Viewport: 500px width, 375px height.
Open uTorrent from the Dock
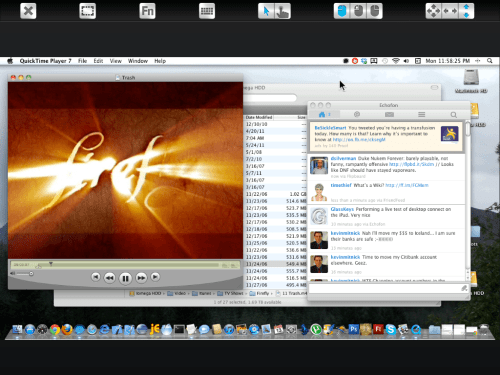(316, 330)
